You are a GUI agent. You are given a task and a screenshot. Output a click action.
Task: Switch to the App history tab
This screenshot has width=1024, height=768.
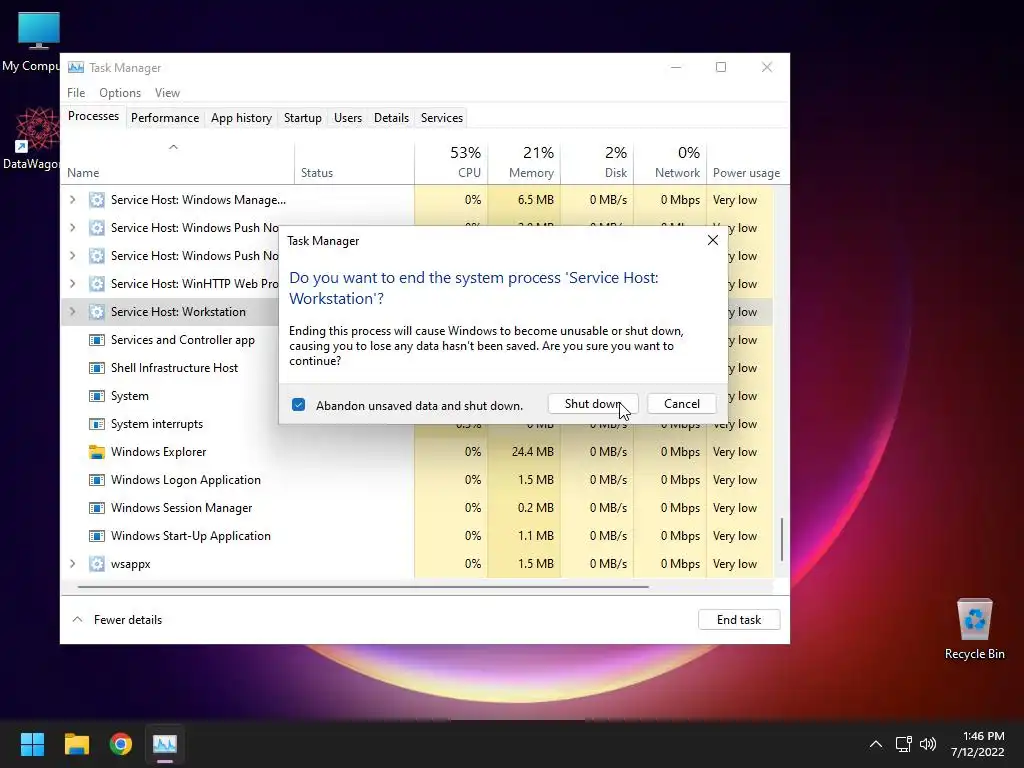tap(241, 118)
